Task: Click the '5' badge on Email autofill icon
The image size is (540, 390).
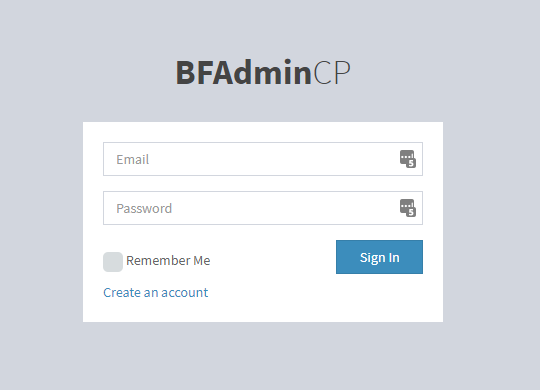Action: point(411,163)
